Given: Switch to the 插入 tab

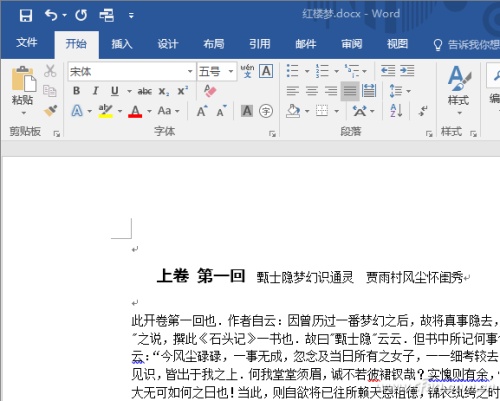Looking at the screenshot, I should pyautogui.click(x=122, y=43).
